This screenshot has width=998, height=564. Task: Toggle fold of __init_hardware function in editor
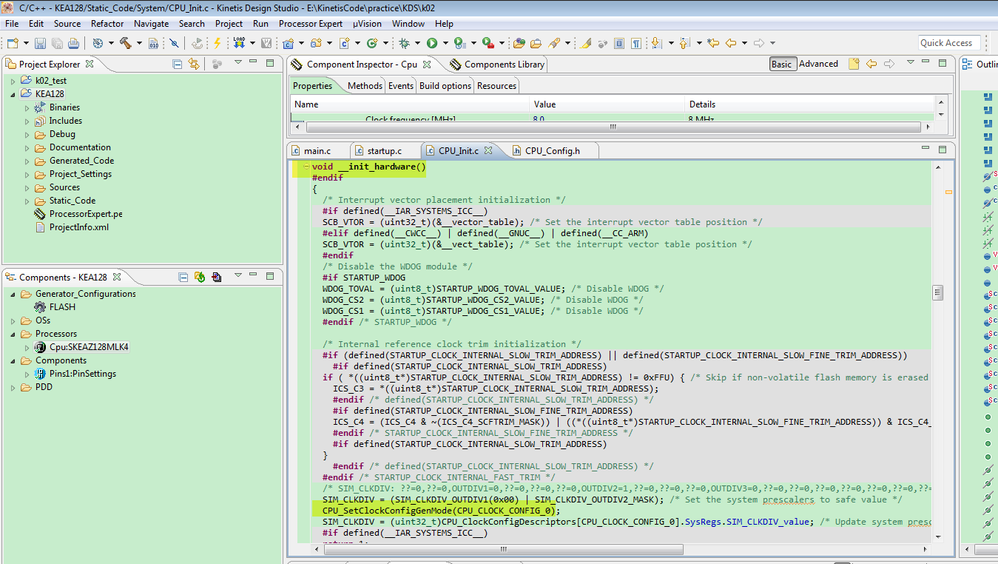point(304,167)
